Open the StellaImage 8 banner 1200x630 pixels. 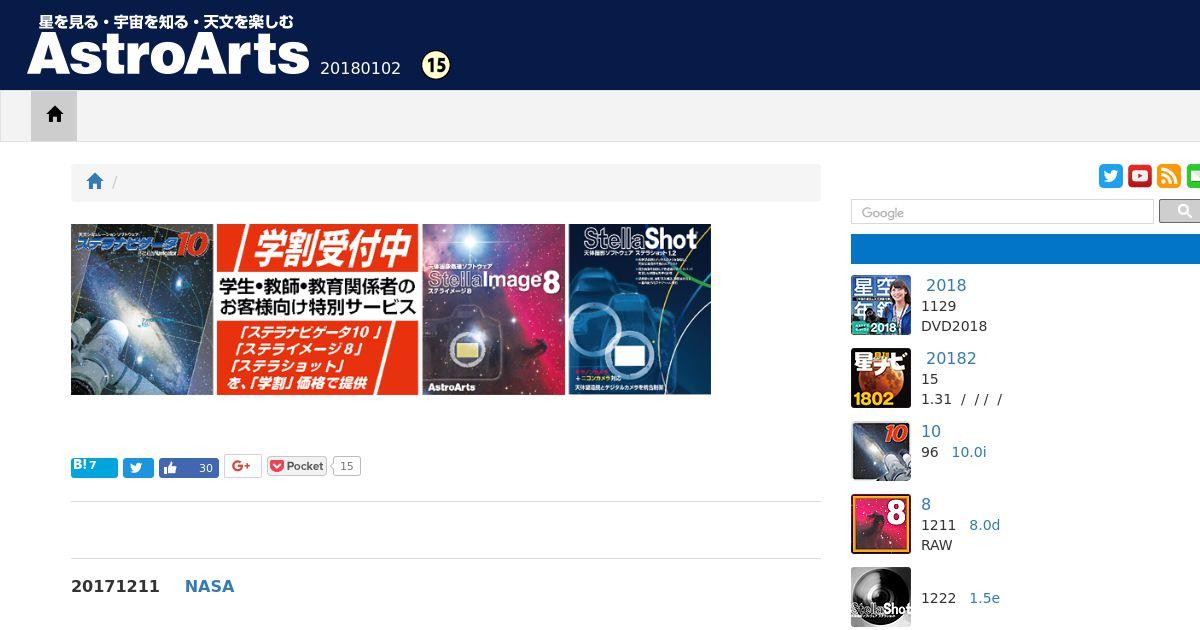click(x=494, y=309)
